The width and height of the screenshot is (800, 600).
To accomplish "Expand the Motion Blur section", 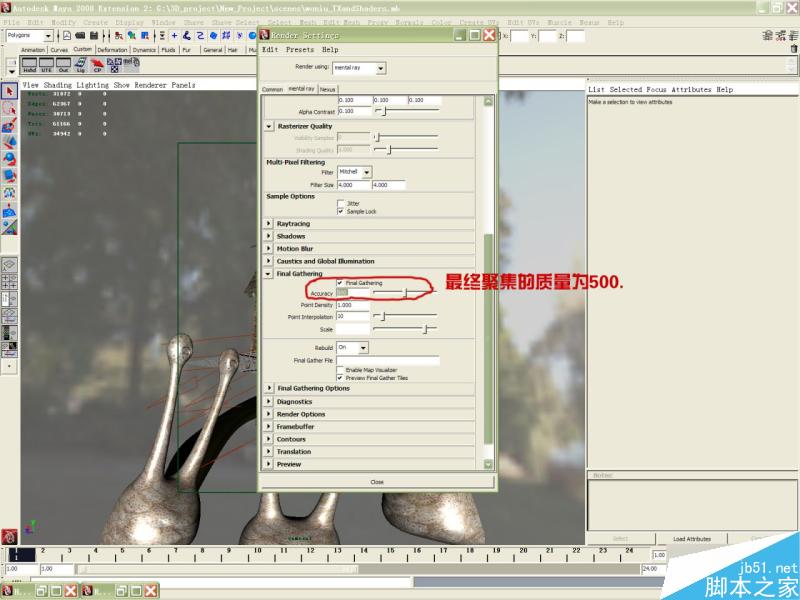I will 269,248.
